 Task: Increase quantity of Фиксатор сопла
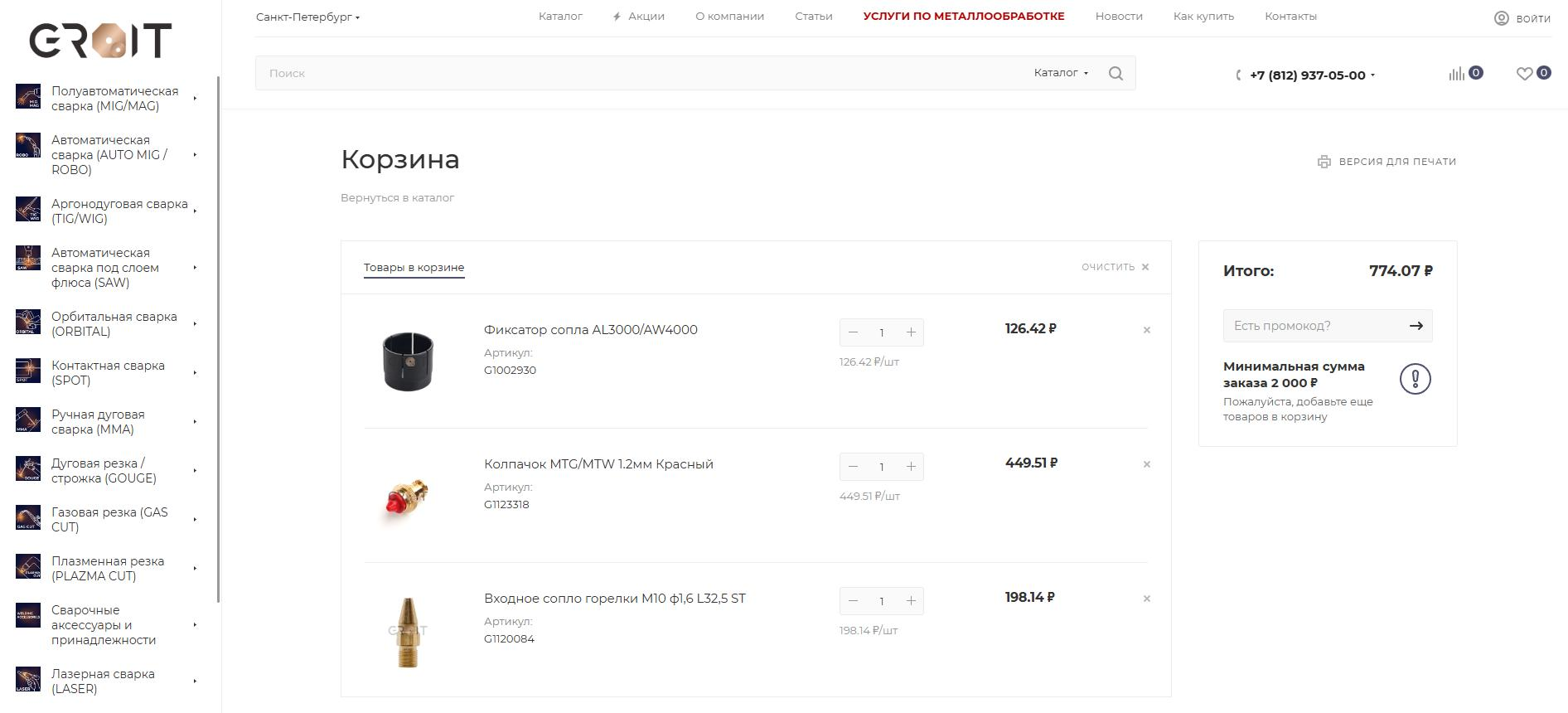click(x=911, y=332)
